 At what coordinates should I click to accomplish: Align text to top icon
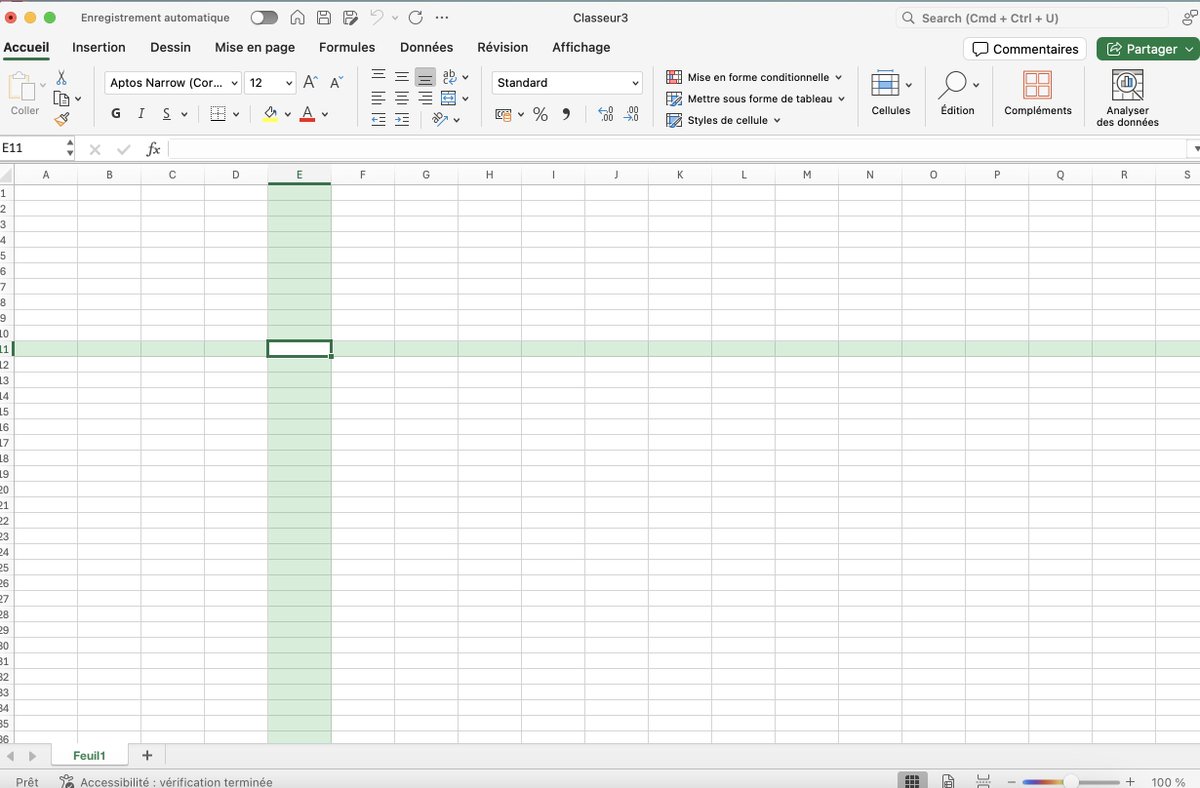tap(378, 76)
